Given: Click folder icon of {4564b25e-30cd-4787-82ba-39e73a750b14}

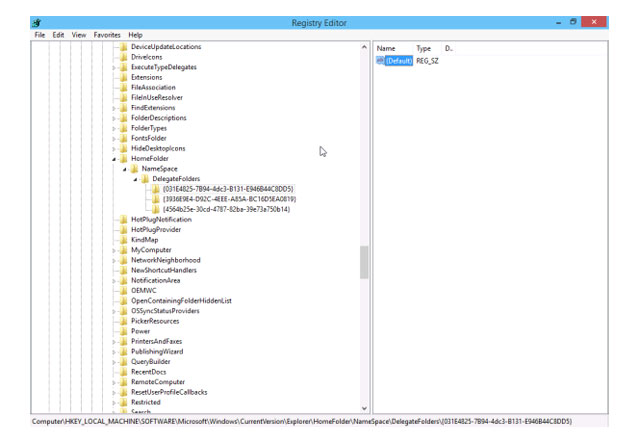Looking at the screenshot, I should (x=156, y=209).
